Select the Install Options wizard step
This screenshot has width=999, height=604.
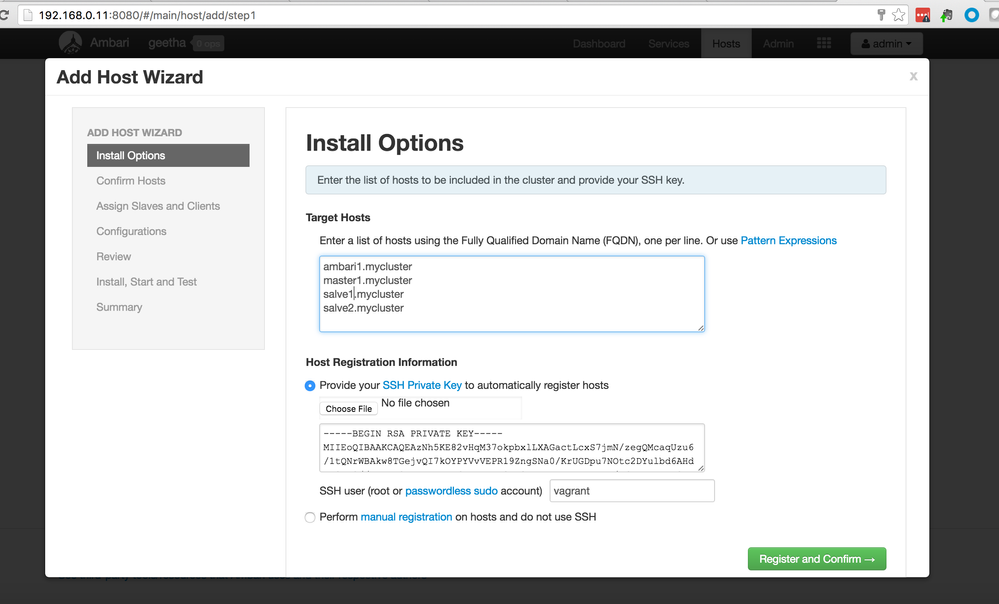tap(168, 155)
